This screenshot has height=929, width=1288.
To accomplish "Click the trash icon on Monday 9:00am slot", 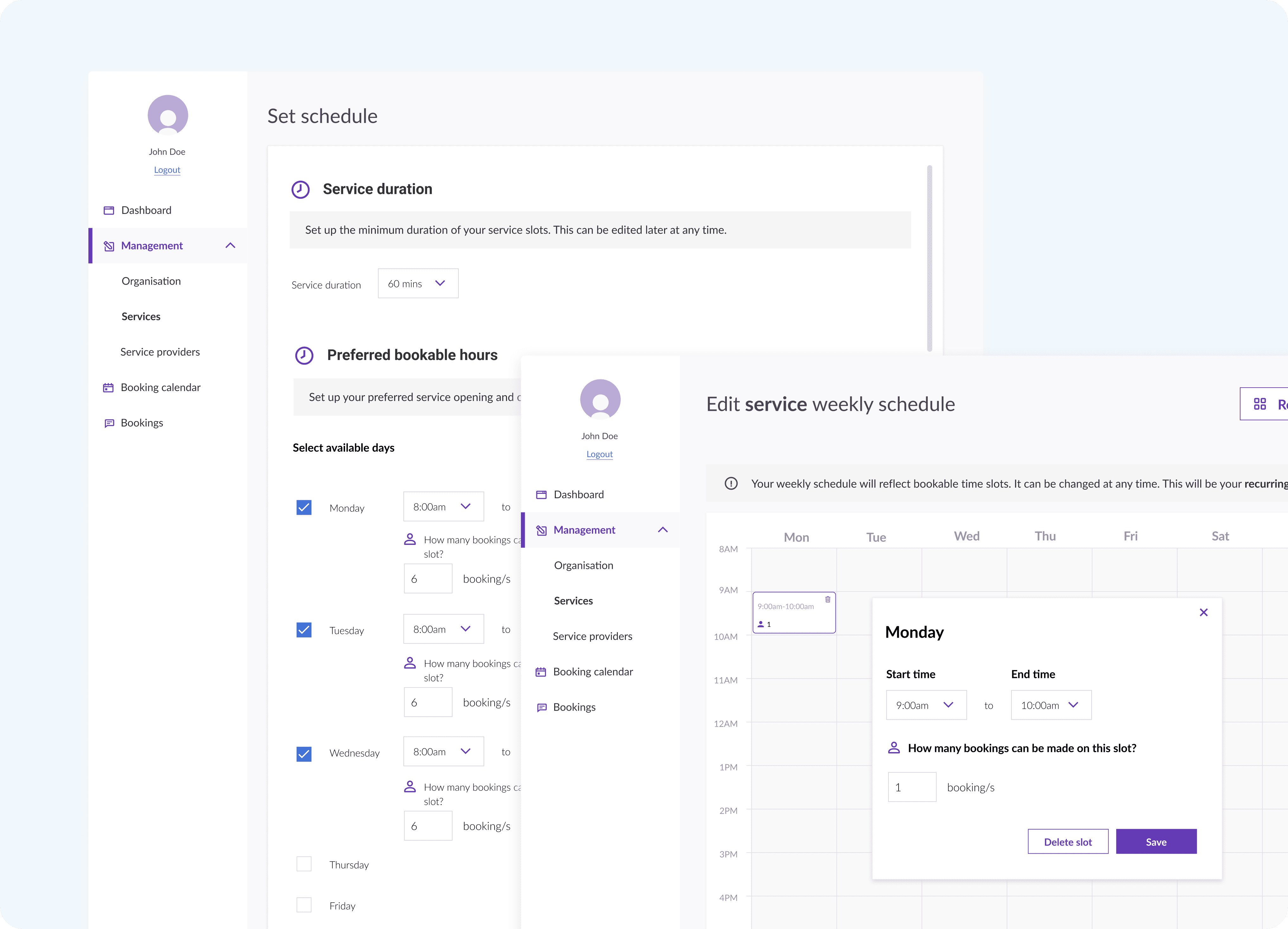I will coord(827,599).
